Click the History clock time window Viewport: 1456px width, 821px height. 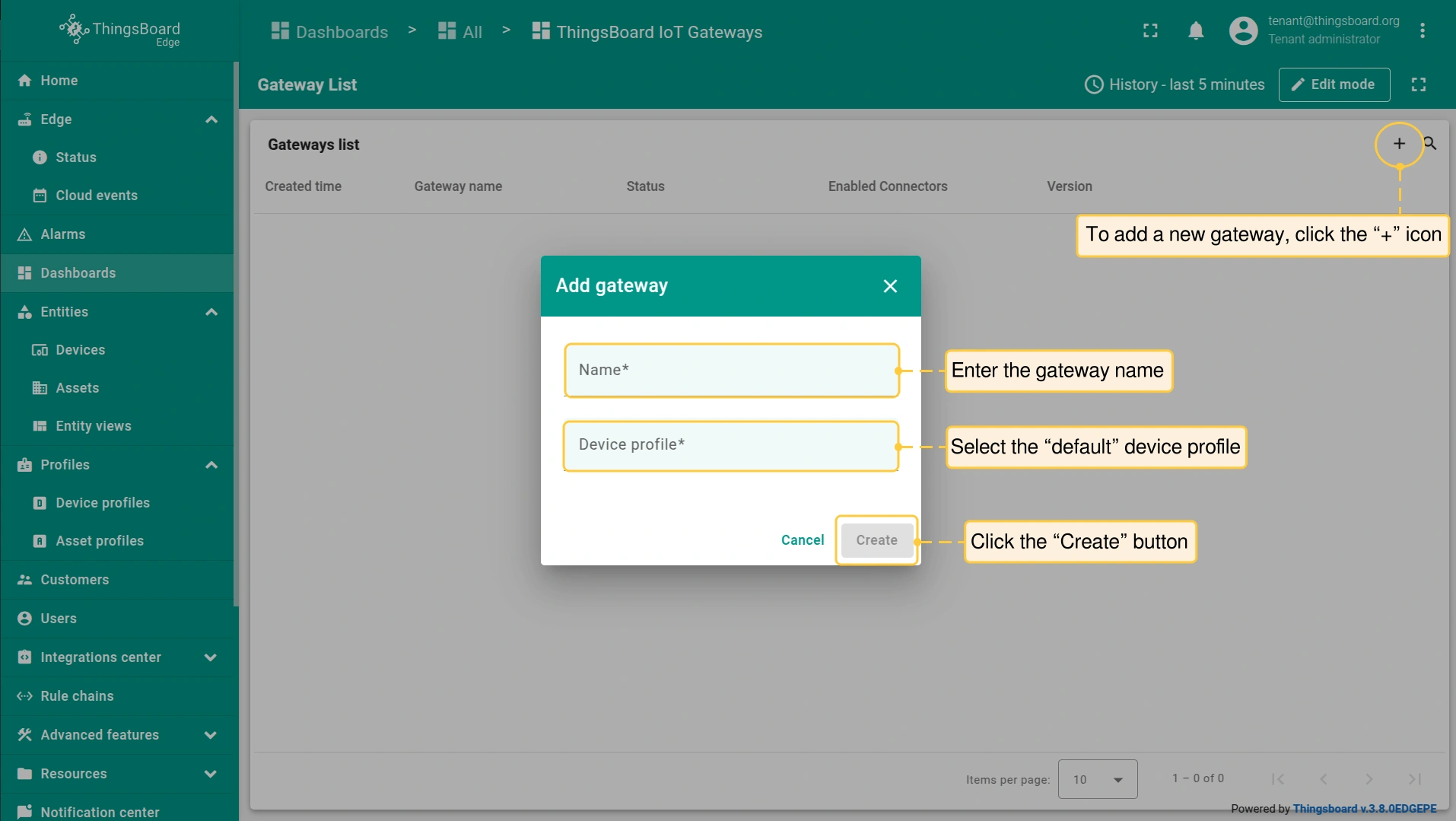(1175, 84)
